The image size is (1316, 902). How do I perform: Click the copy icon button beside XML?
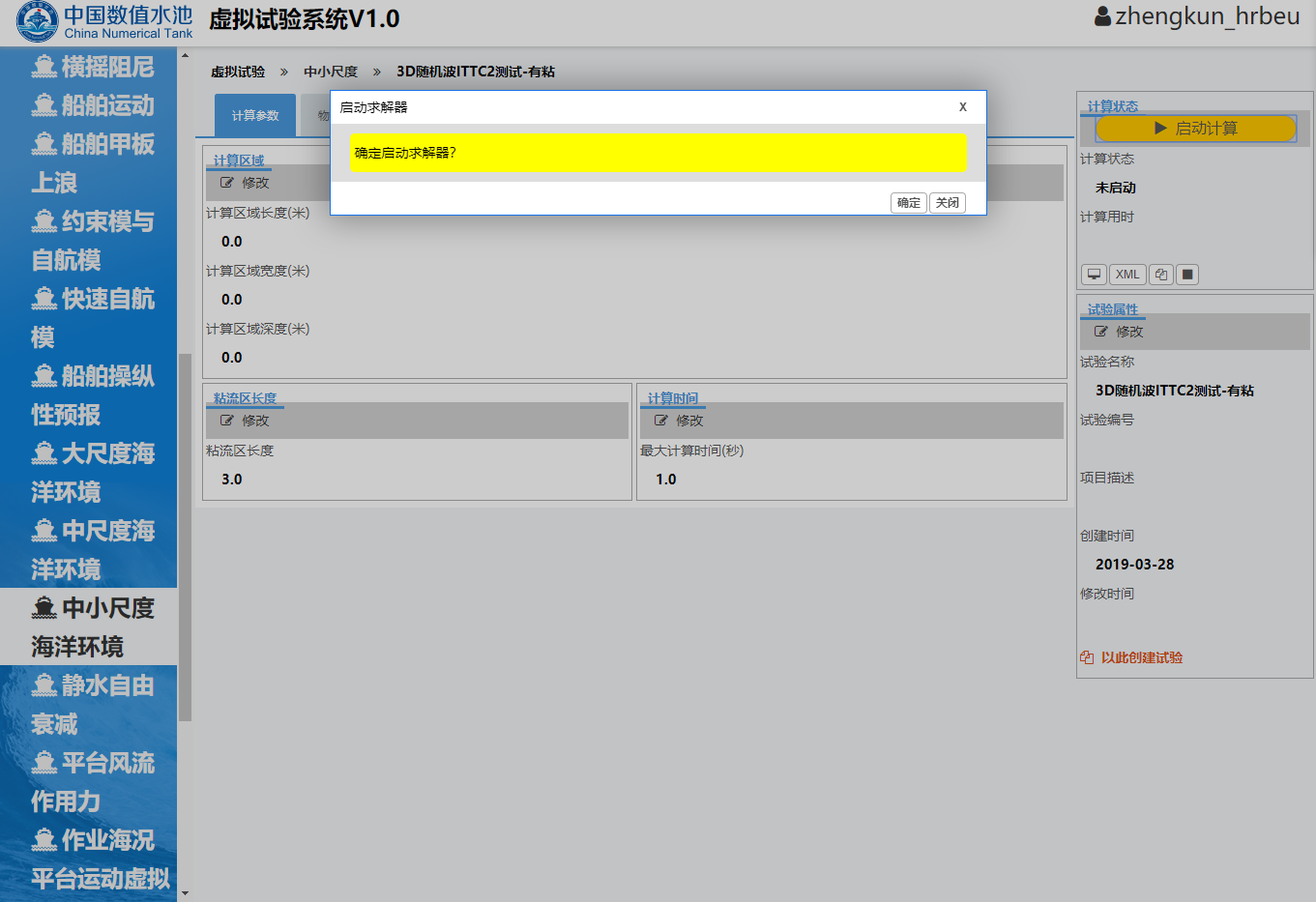(1161, 275)
